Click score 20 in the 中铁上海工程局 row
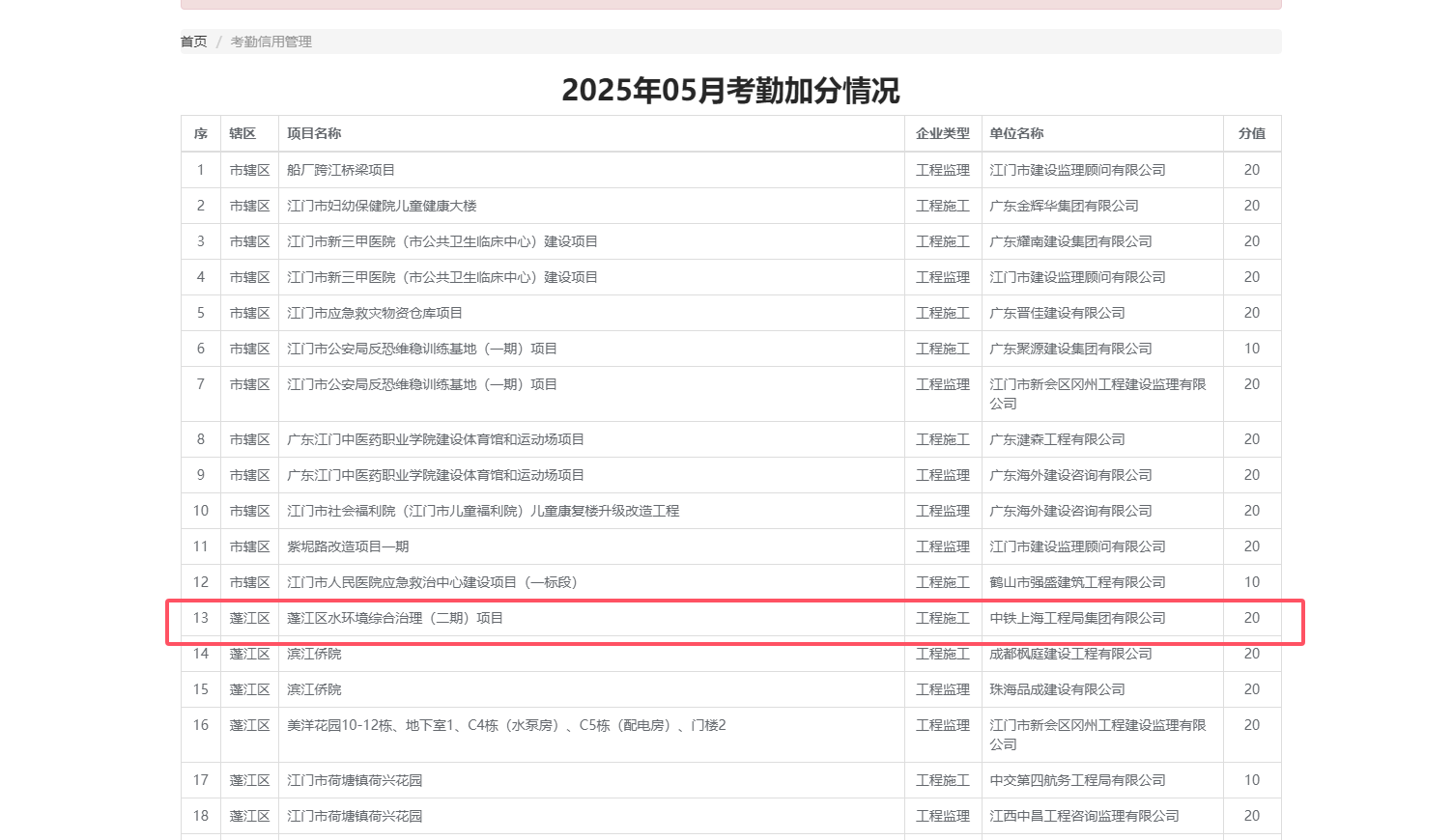 point(1252,618)
